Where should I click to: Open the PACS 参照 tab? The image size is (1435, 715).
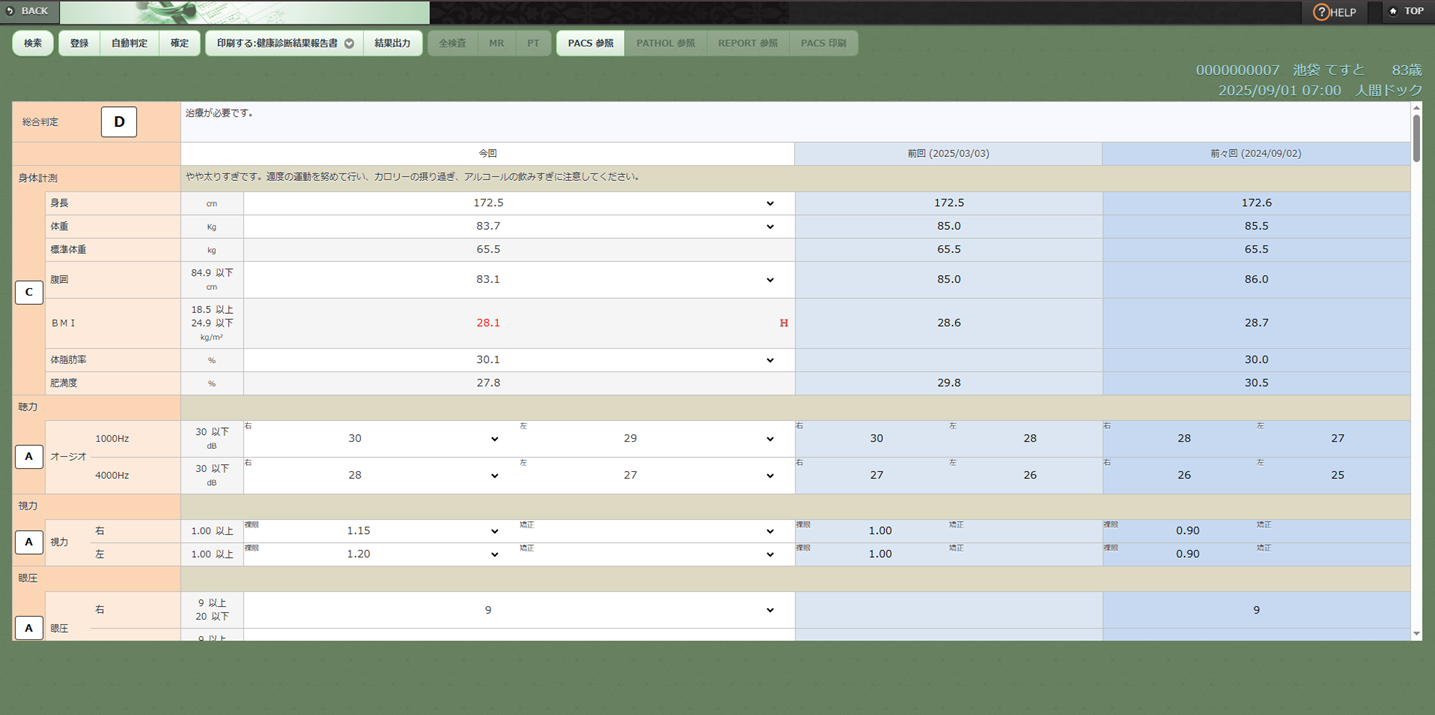pyautogui.click(x=590, y=43)
